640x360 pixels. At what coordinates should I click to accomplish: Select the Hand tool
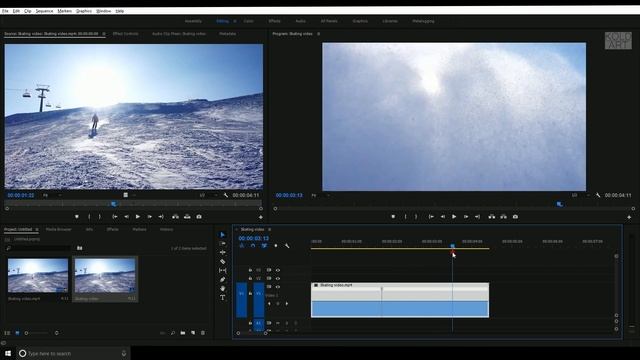[x=222, y=289]
